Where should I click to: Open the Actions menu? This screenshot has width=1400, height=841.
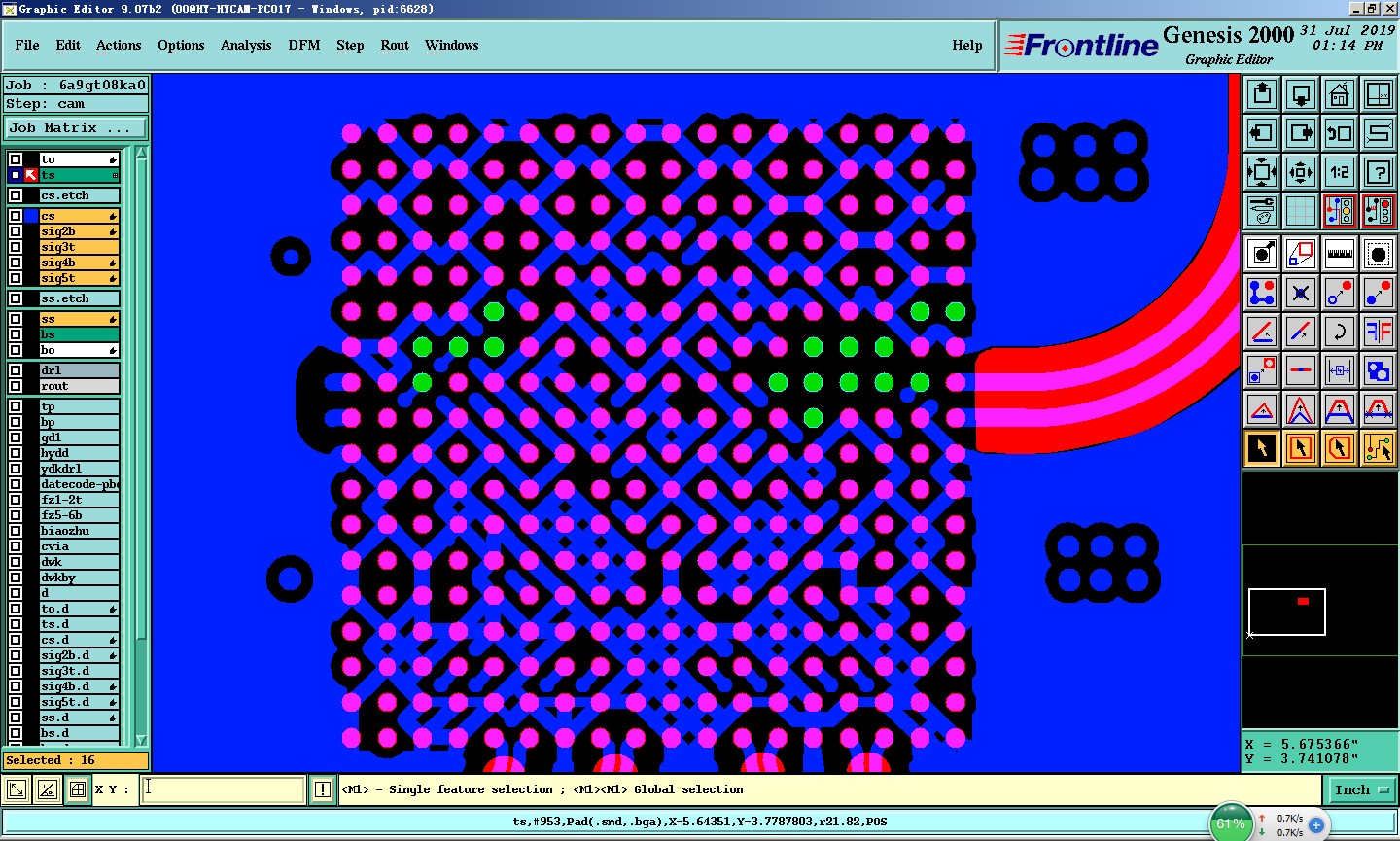[x=119, y=45]
